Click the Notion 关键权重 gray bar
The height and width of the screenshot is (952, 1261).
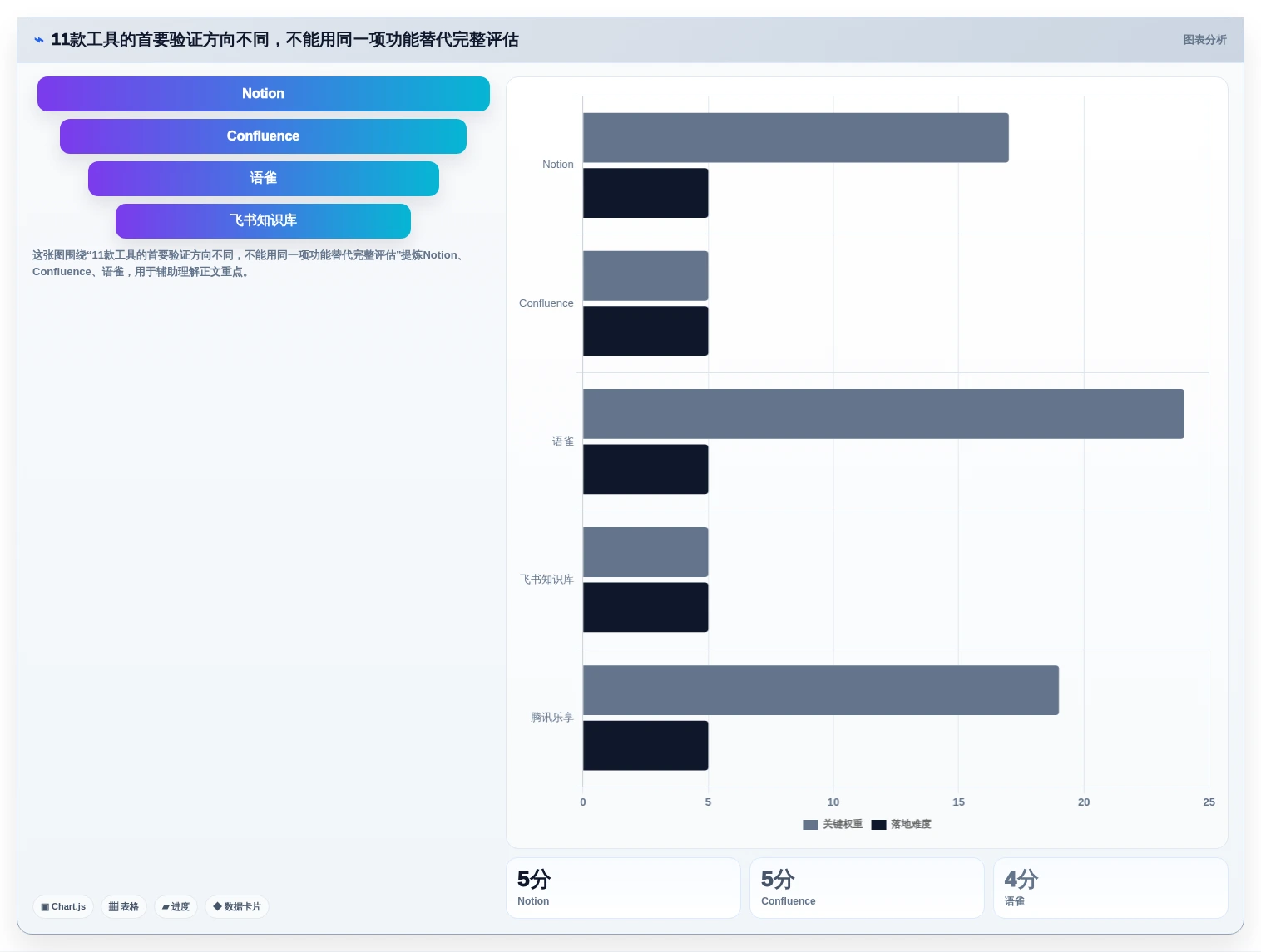tap(796, 138)
